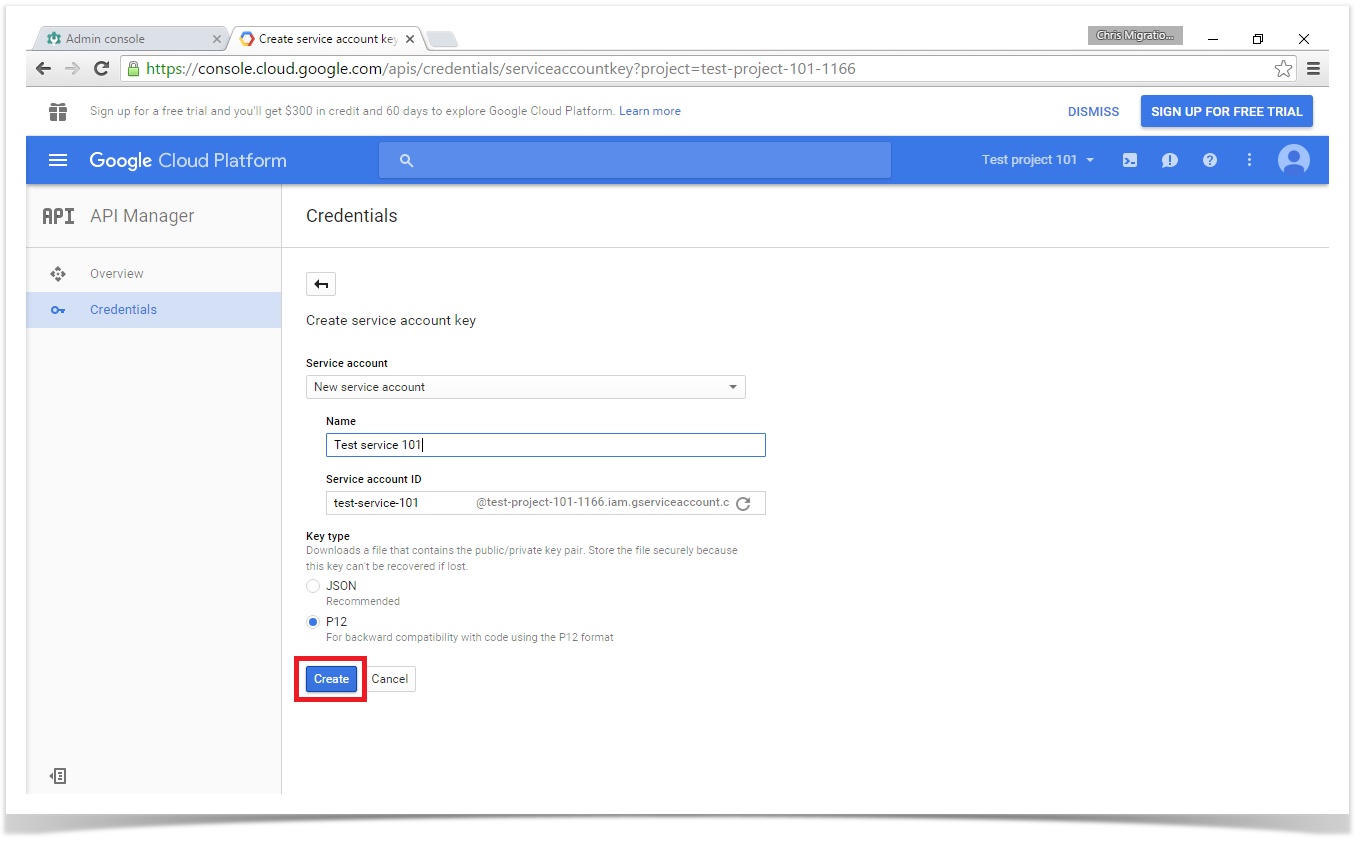Open the notifications alert icon
This screenshot has height=843, width=1363.
(x=1170, y=160)
